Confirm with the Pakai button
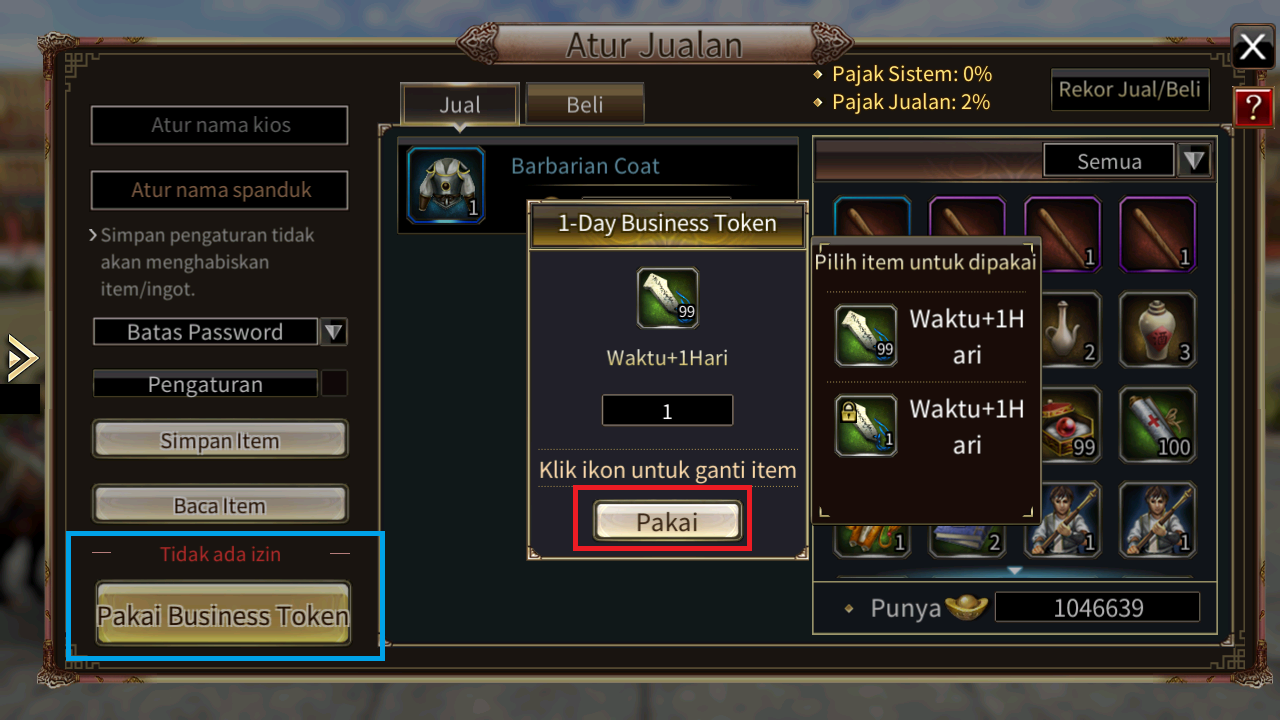The width and height of the screenshot is (1280, 720). [x=667, y=521]
